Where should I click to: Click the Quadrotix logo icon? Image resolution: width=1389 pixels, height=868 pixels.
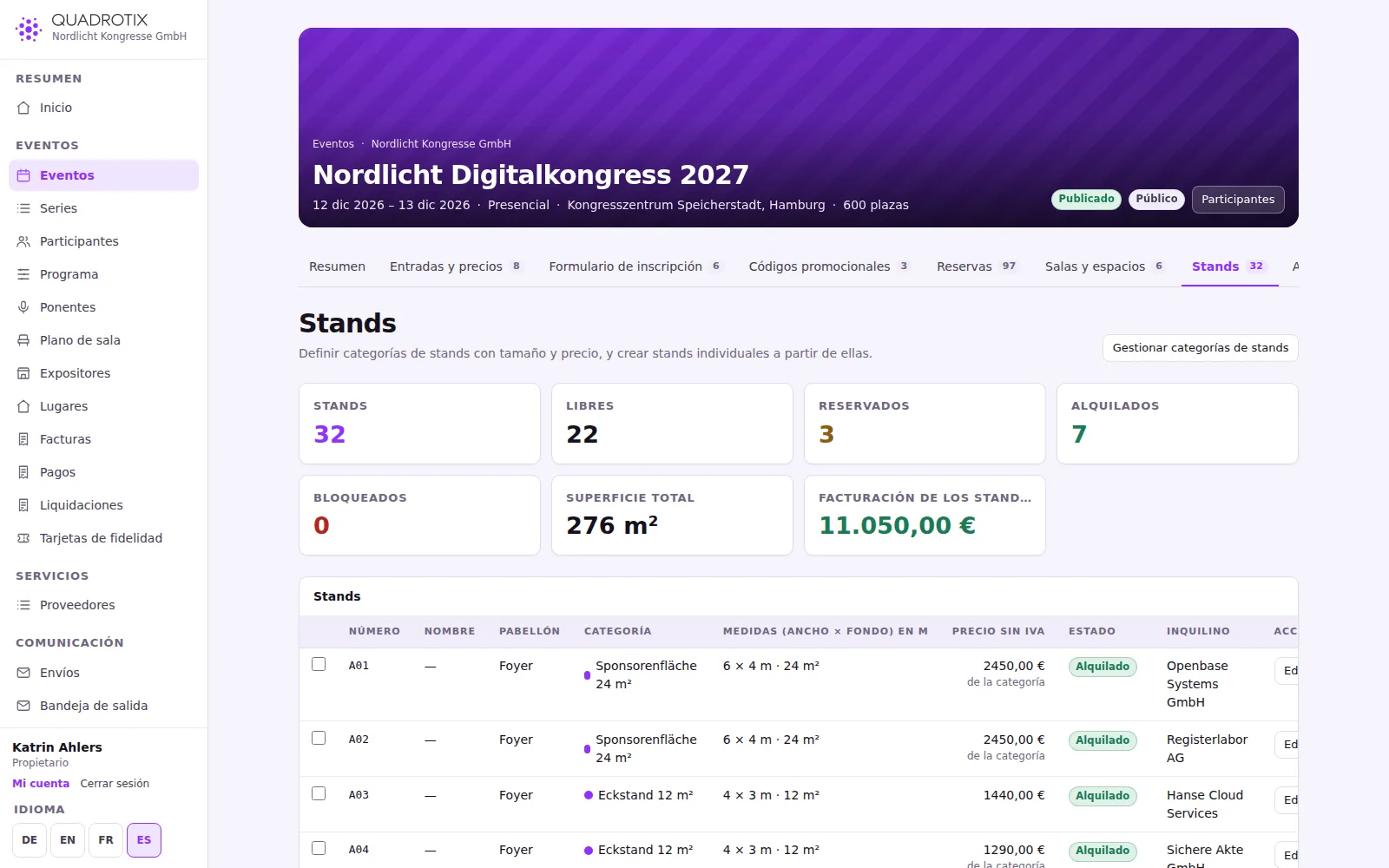point(29,29)
